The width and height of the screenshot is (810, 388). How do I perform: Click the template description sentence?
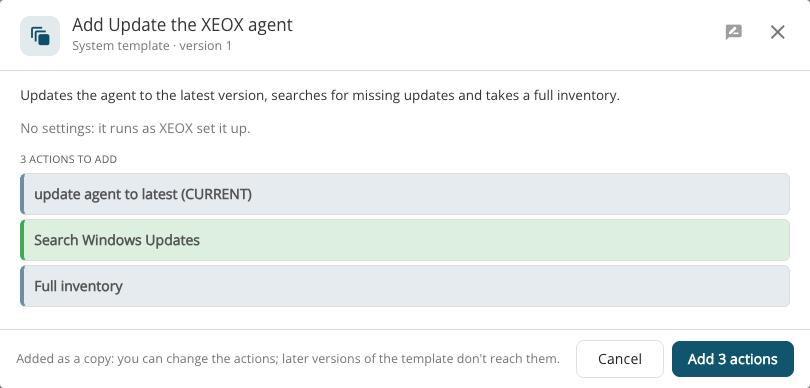click(x=320, y=96)
